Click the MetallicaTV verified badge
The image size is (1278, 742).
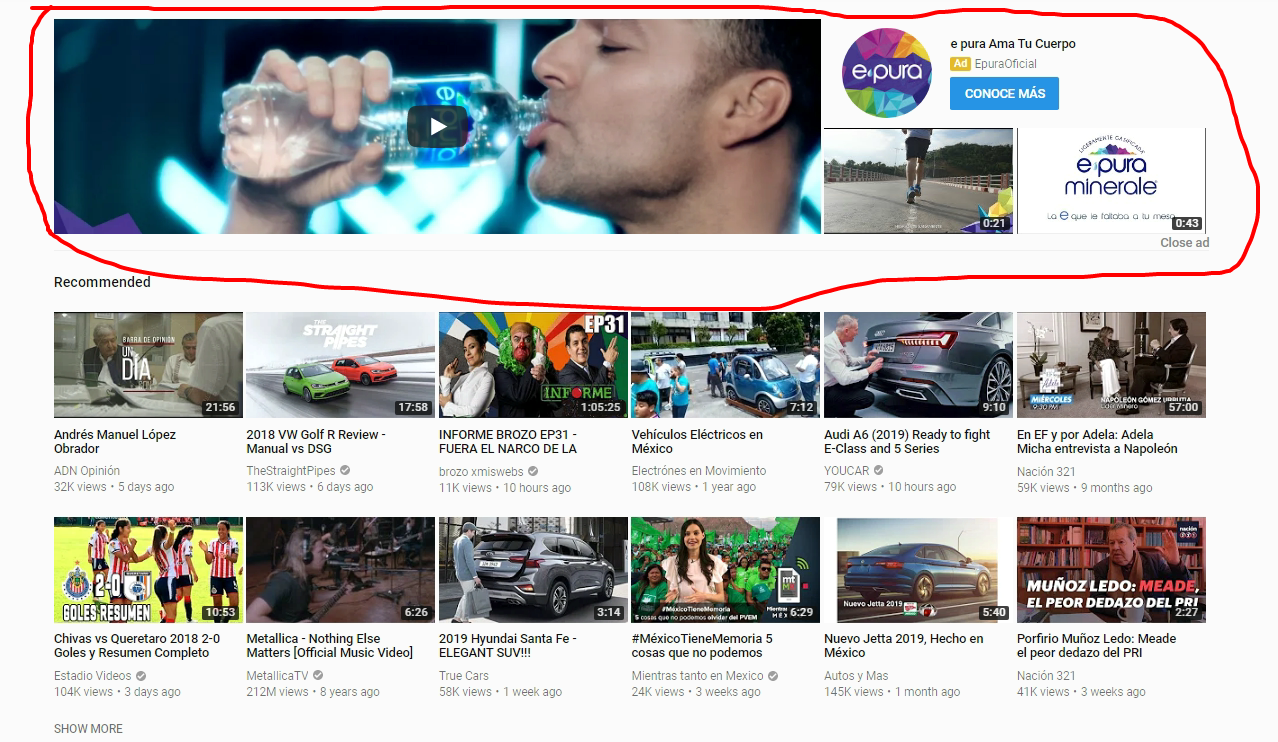[318, 674]
